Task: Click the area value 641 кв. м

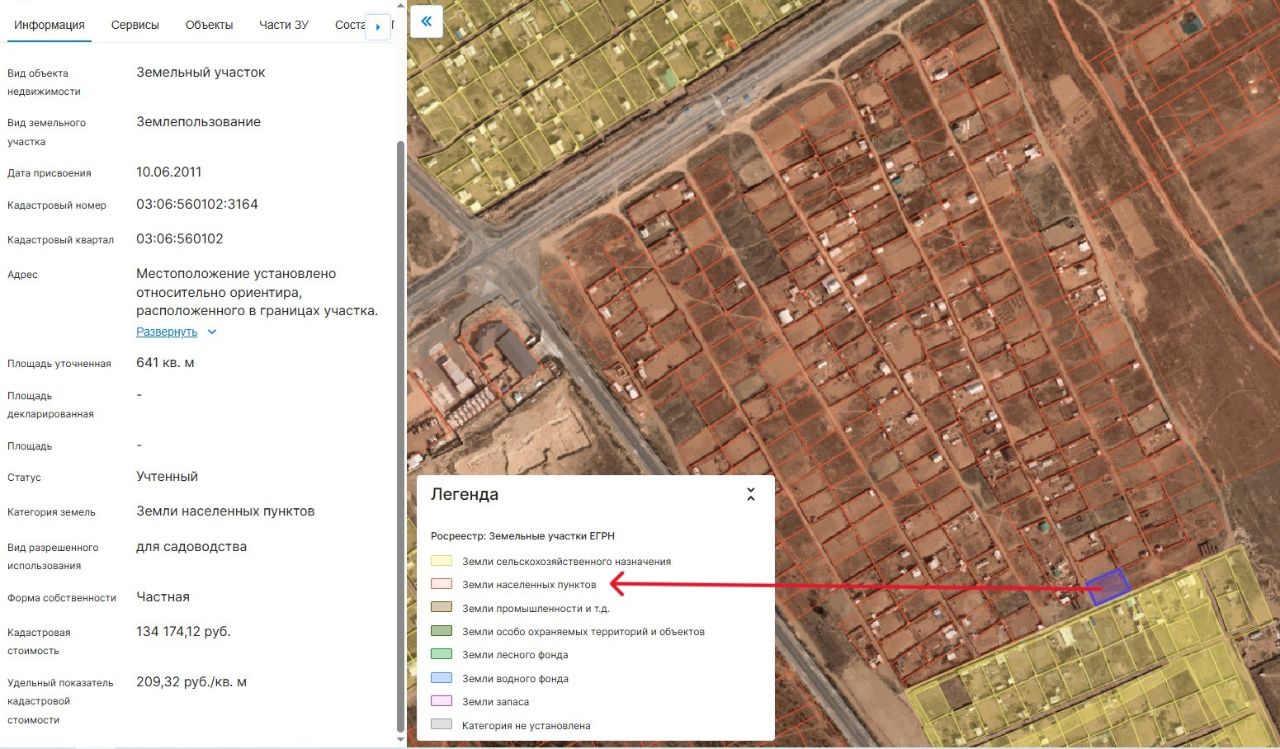Action: (165, 362)
